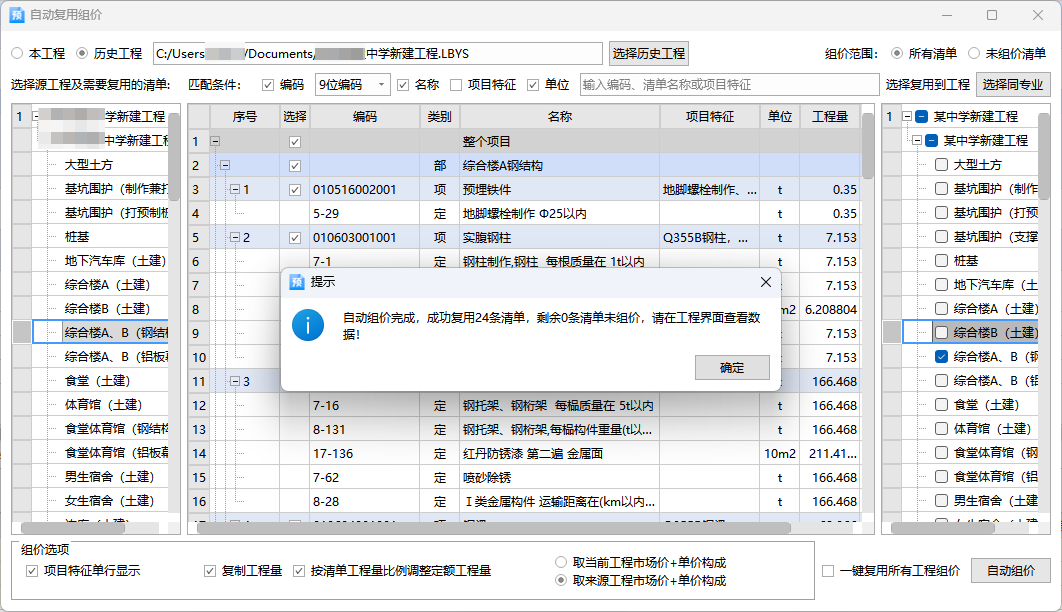Tick the 大型土方 checkbox in the right tree

941,165
